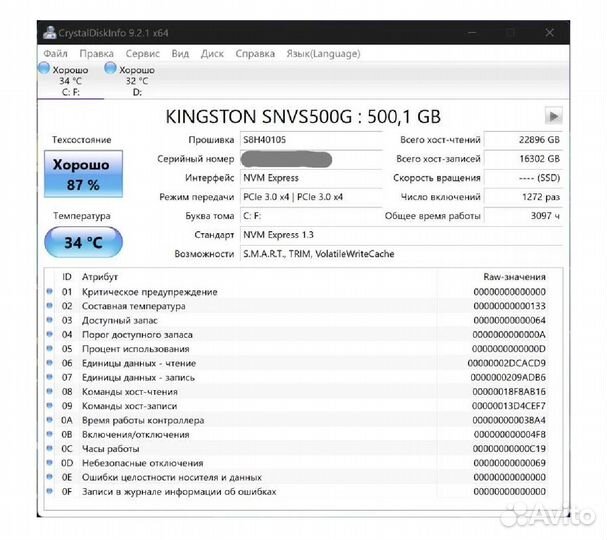The height and width of the screenshot is (540, 607).
Task: Click the PCIe 3.0 x4 transfer mode field
Action: coord(311,197)
